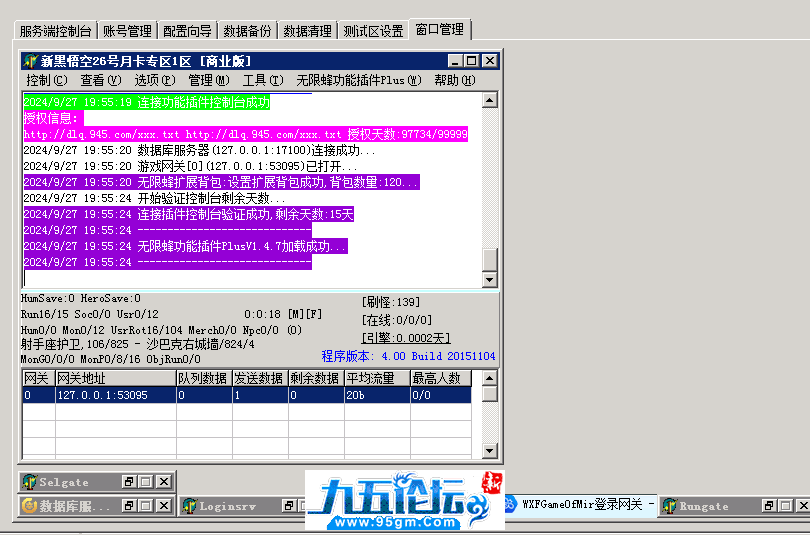Viewport: 810px width, 535px height.
Task: Click the Loginsrv minimized window icon
Action: pyautogui.click(x=189, y=507)
